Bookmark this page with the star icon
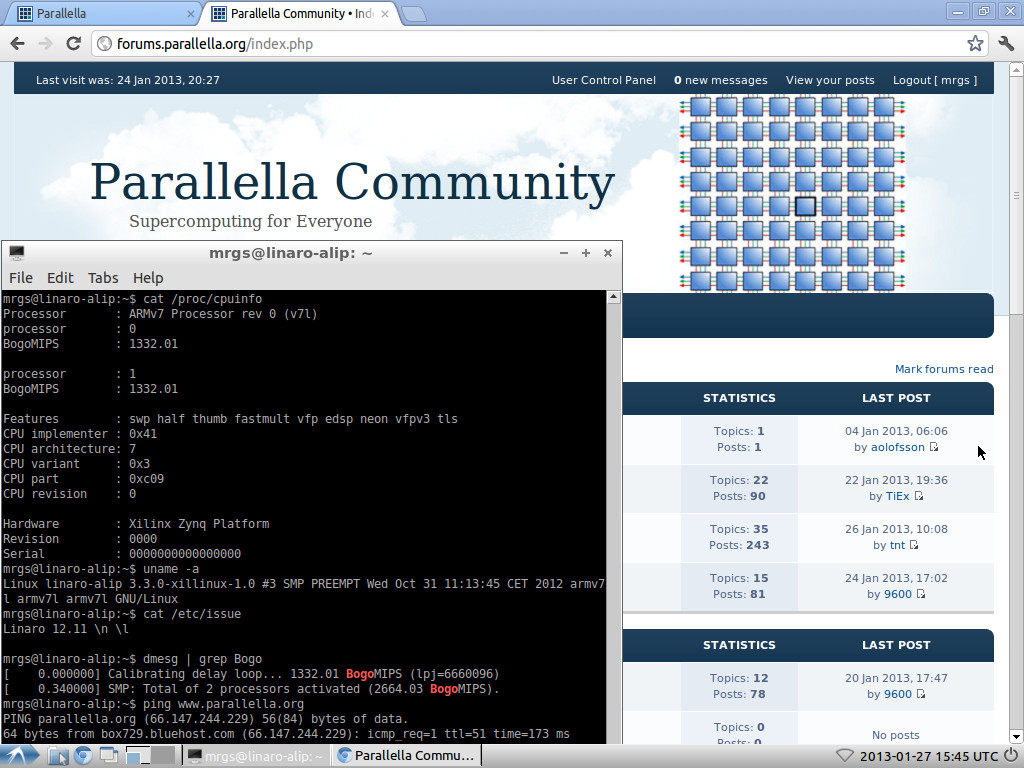The width and height of the screenshot is (1024, 768). tap(975, 43)
